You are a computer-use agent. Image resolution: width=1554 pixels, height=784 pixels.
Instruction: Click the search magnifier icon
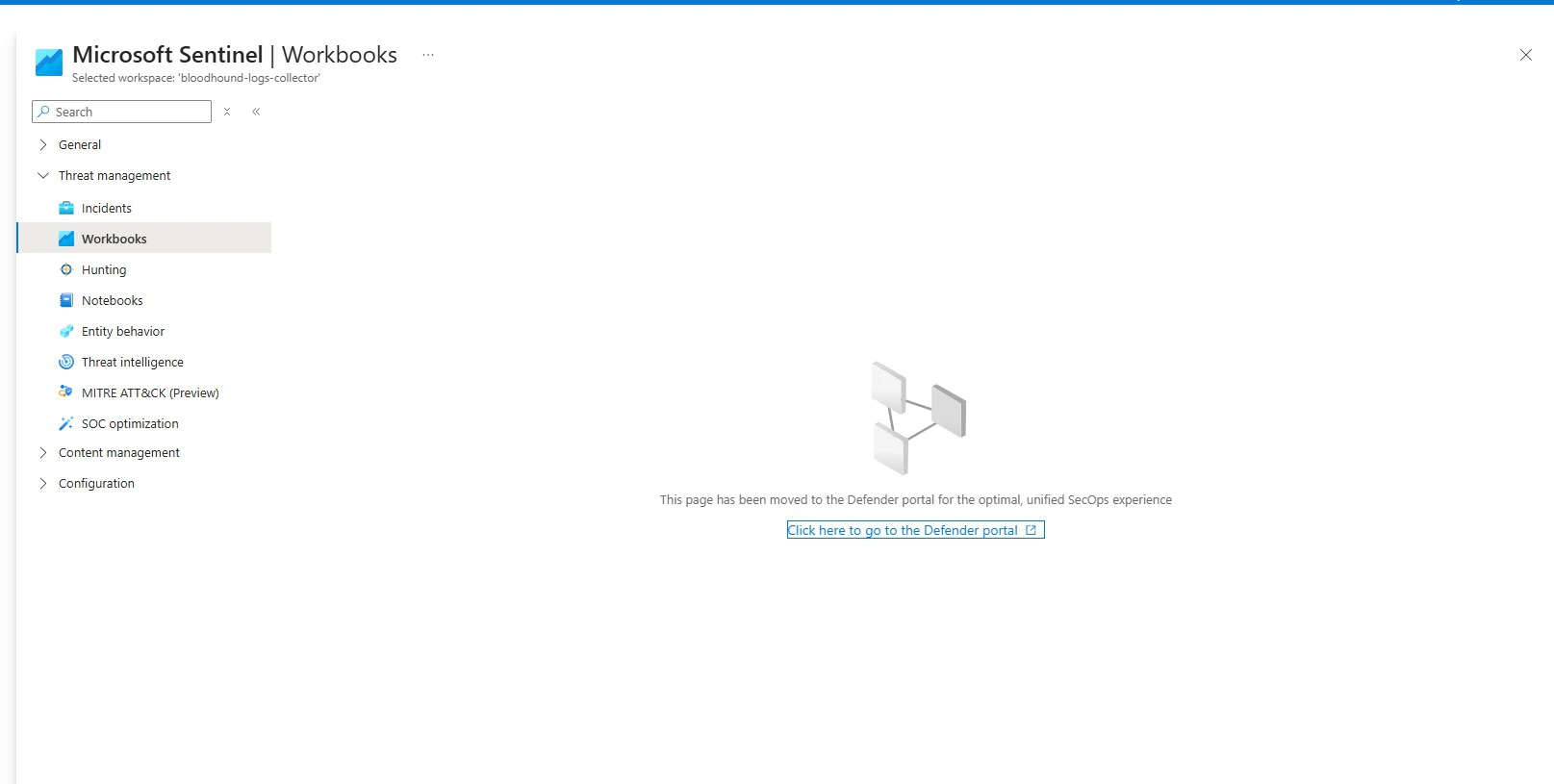(x=43, y=112)
